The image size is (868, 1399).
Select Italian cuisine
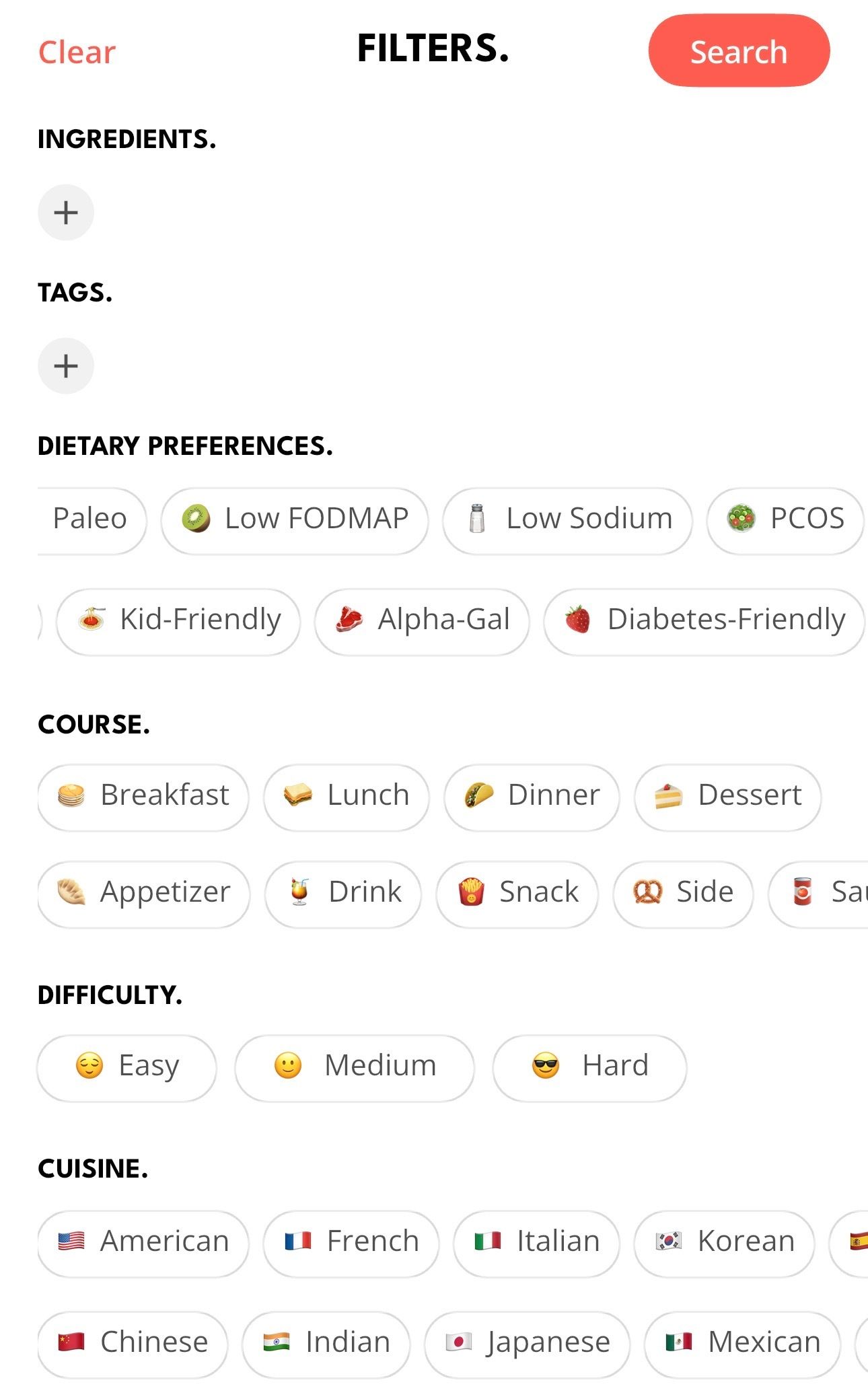click(x=536, y=1242)
